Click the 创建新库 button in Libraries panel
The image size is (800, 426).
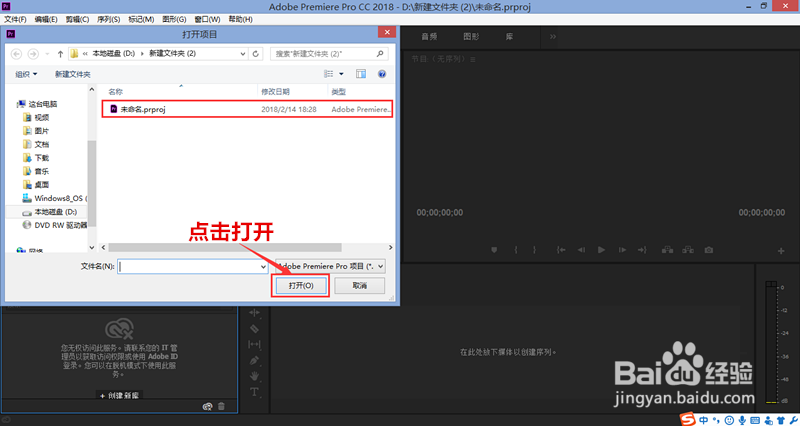(x=119, y=395)
